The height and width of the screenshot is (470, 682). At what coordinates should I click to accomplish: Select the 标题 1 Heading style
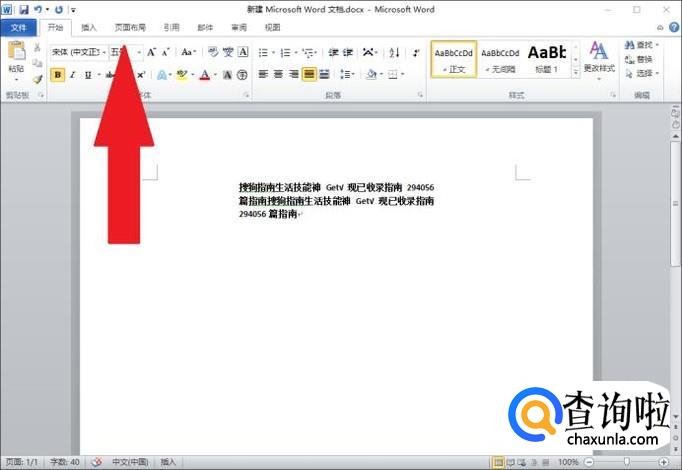point(547,60)
